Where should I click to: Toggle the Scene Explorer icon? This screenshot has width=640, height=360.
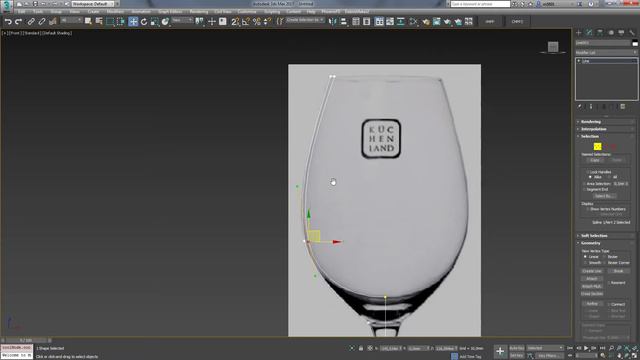click(x=356, y=22)
